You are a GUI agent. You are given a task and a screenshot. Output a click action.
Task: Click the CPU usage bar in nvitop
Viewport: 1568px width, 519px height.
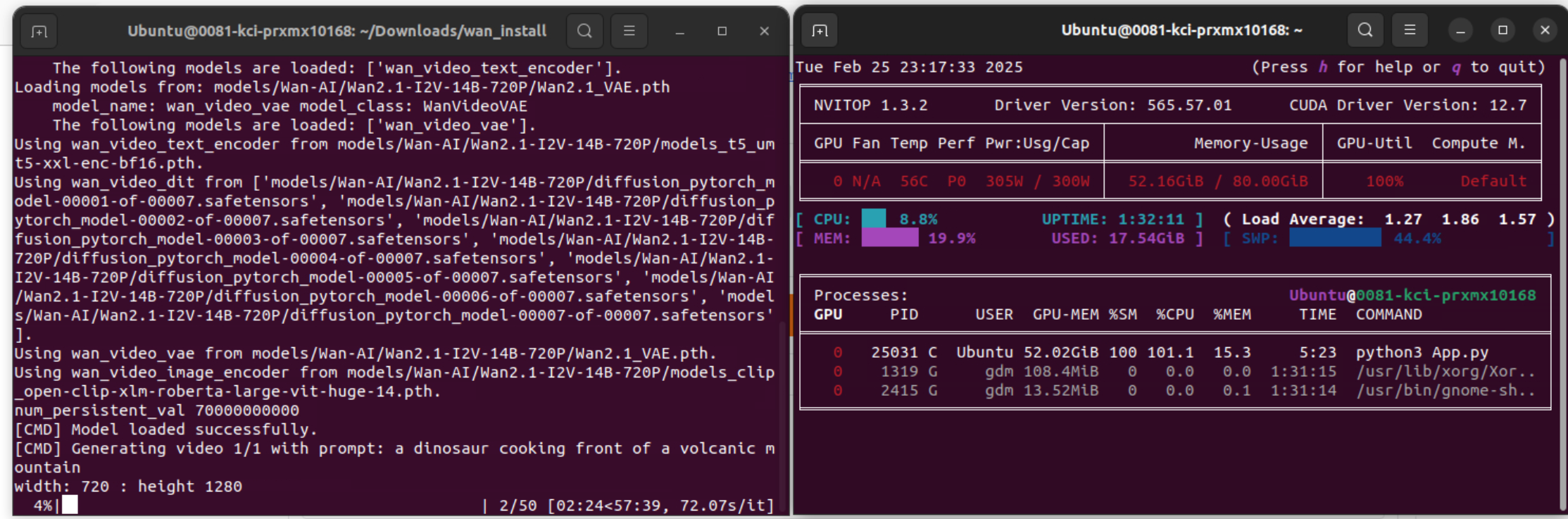click(x=874, y=219)
